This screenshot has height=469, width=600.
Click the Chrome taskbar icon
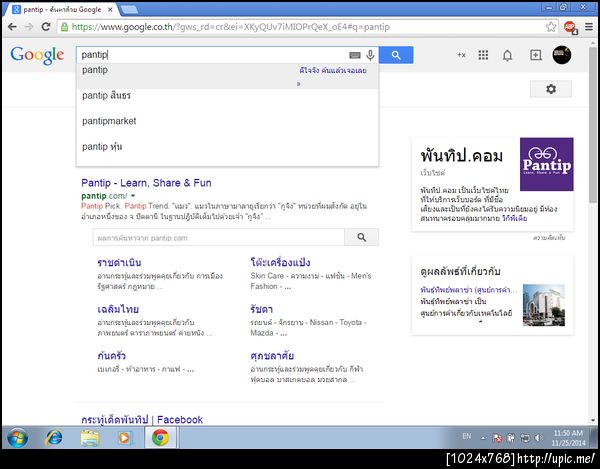[160, 438]
